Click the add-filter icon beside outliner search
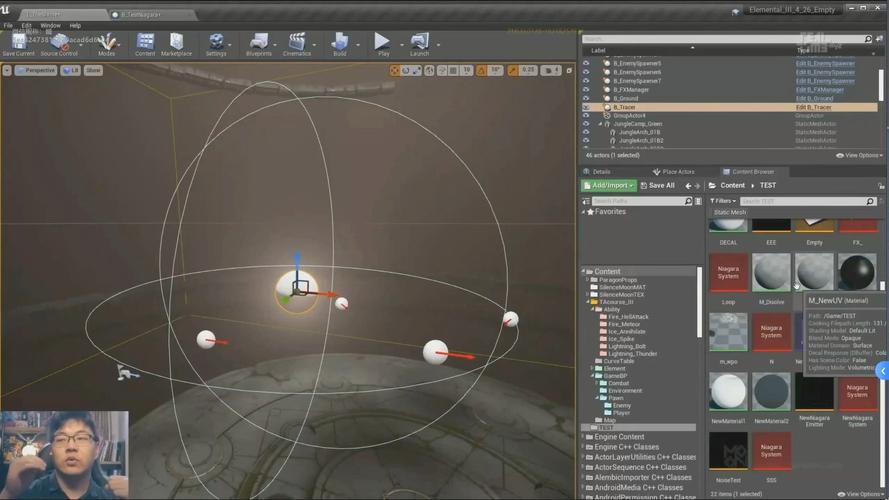The image size is (889, 500). pyautogui.click(x=879, y=39)
